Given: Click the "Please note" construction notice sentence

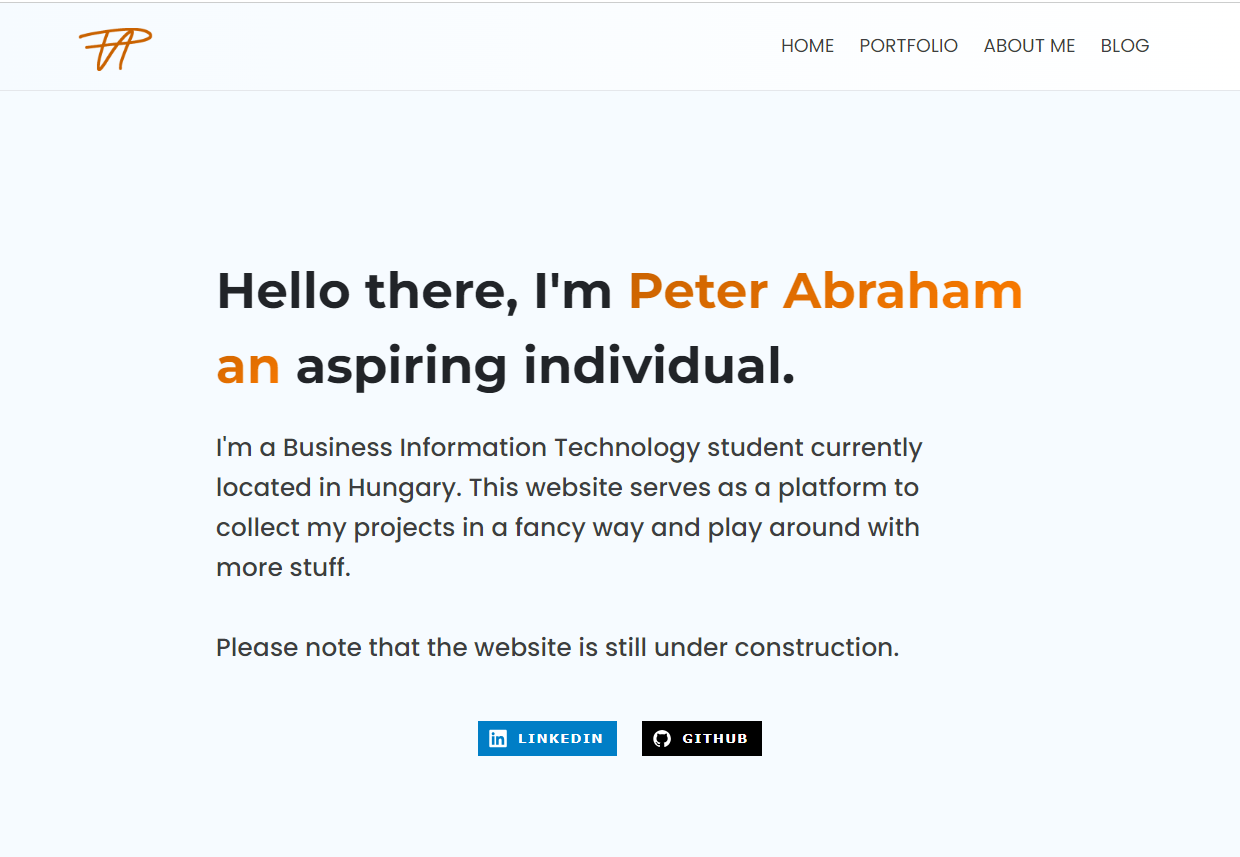Looking at the screenshot, I should [x=557, y=647].
